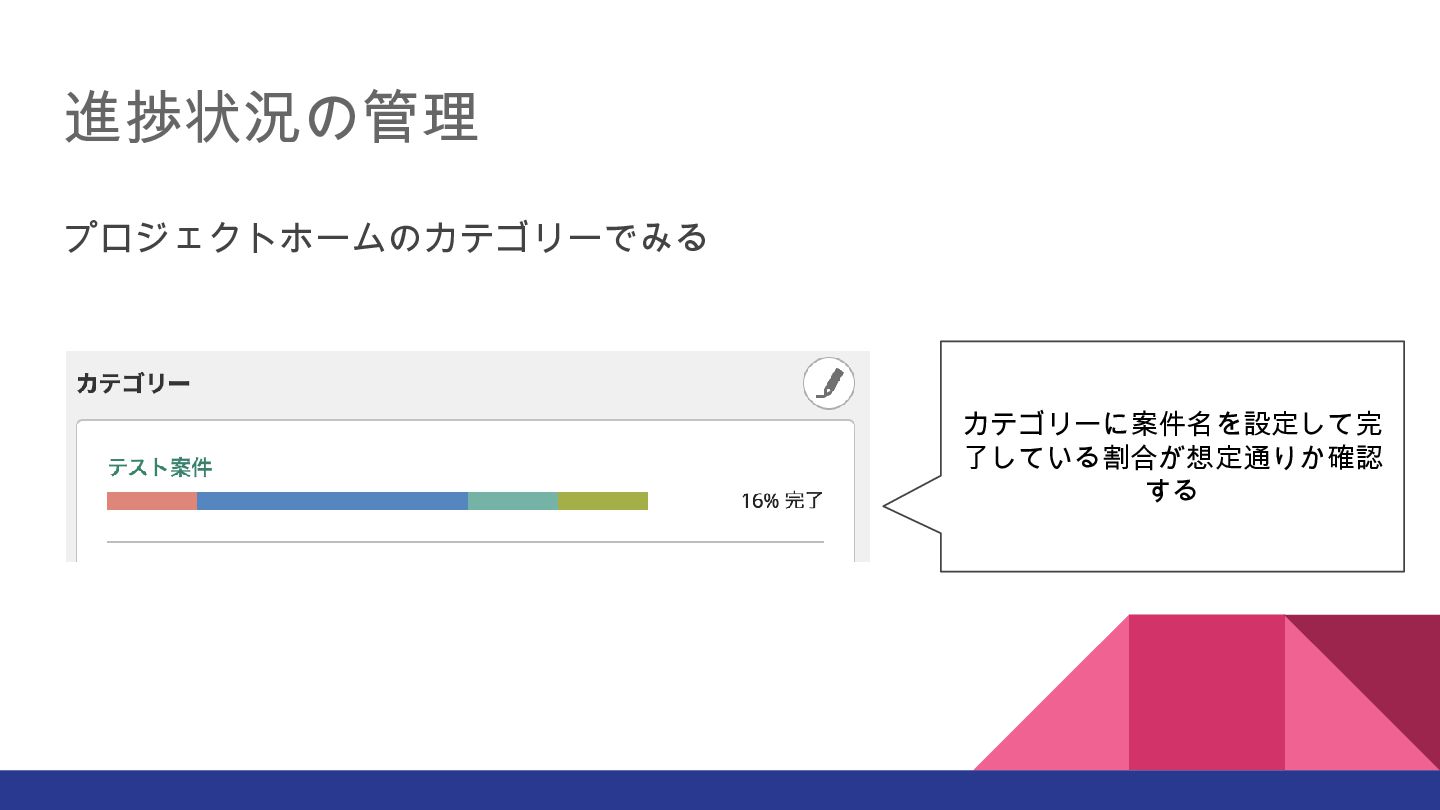
Task: Open the テスト案件 category link
Action: tap(160, 467)
